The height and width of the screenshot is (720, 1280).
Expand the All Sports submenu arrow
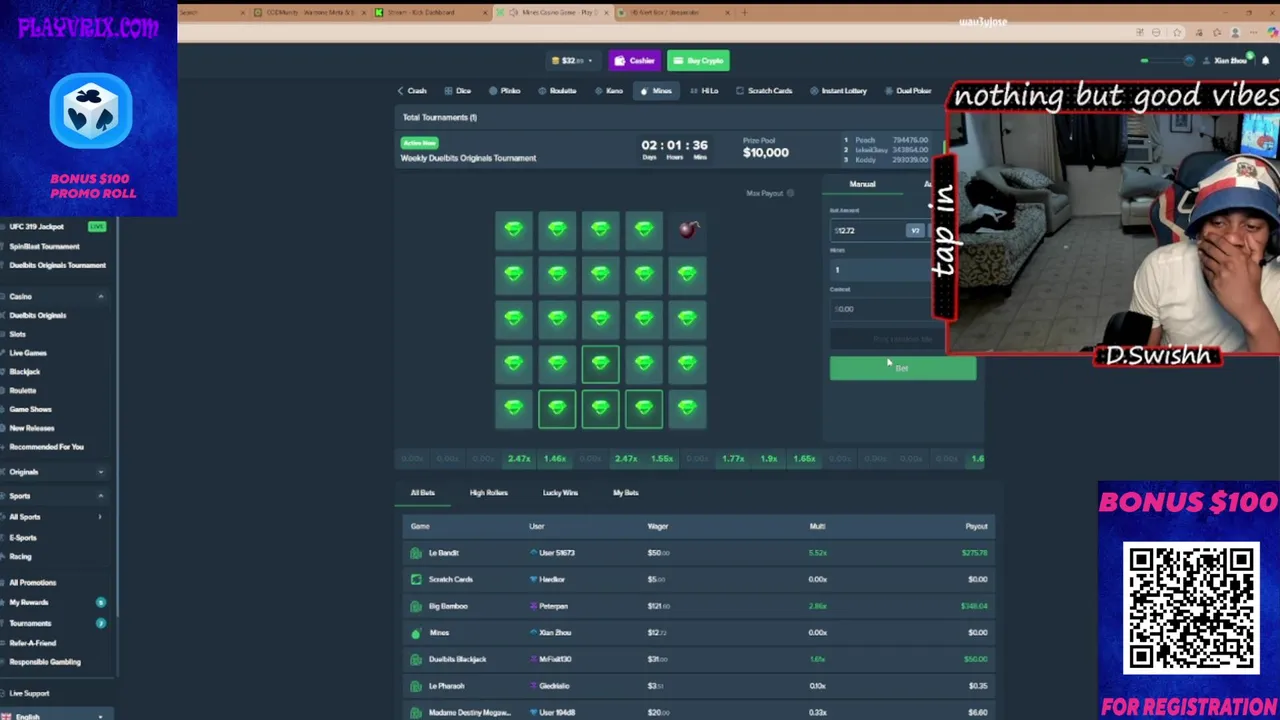point(100,517)
